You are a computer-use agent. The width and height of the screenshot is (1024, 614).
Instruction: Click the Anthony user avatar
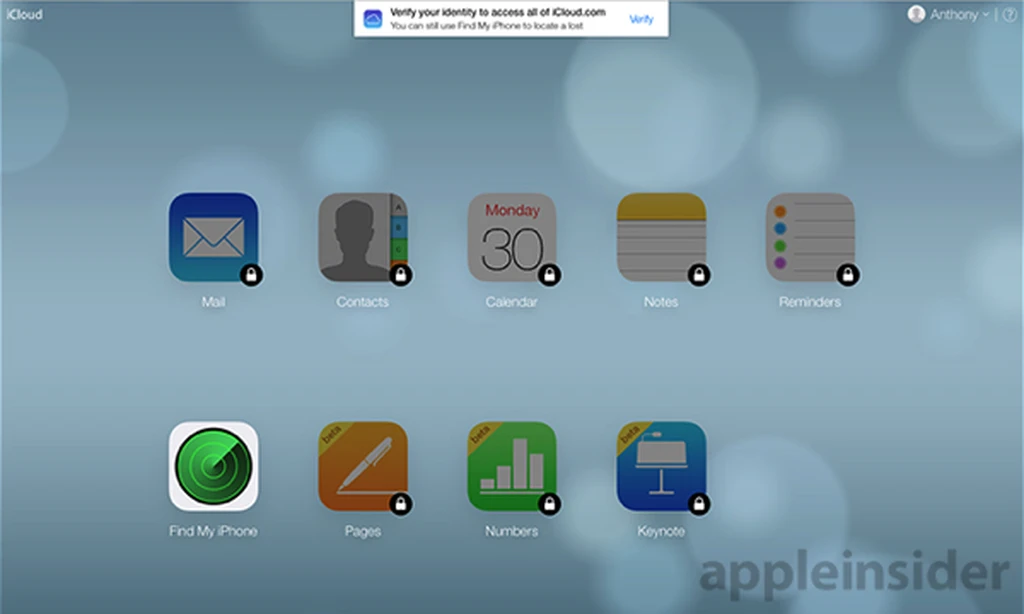pyautogui.click(x=916, y=14)
